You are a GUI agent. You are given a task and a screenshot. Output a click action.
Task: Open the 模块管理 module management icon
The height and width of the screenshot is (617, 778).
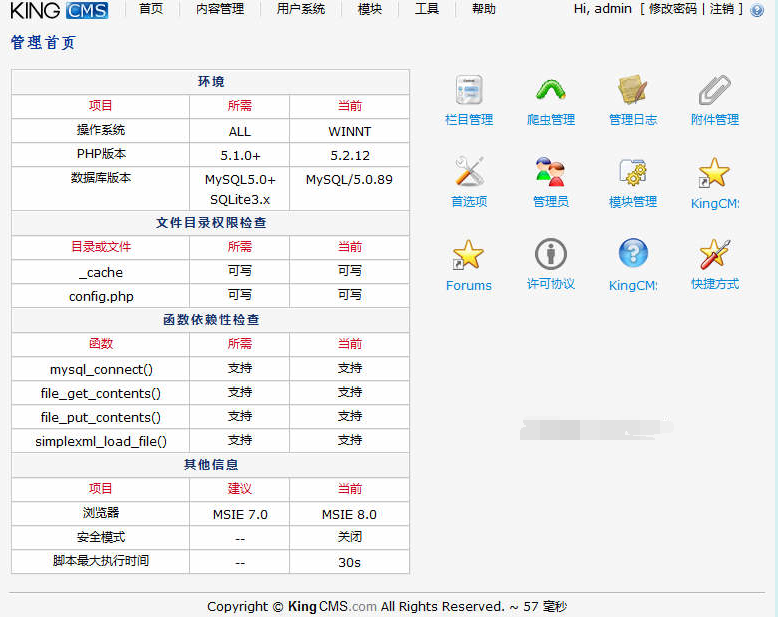pos(633,172)
